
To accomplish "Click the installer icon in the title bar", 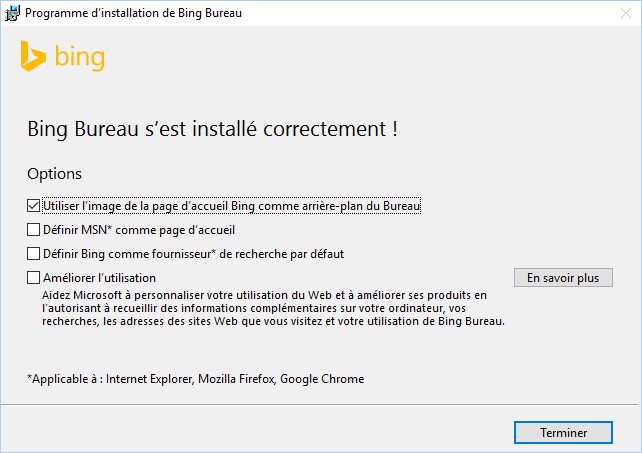I will click(x=12, y=15).
